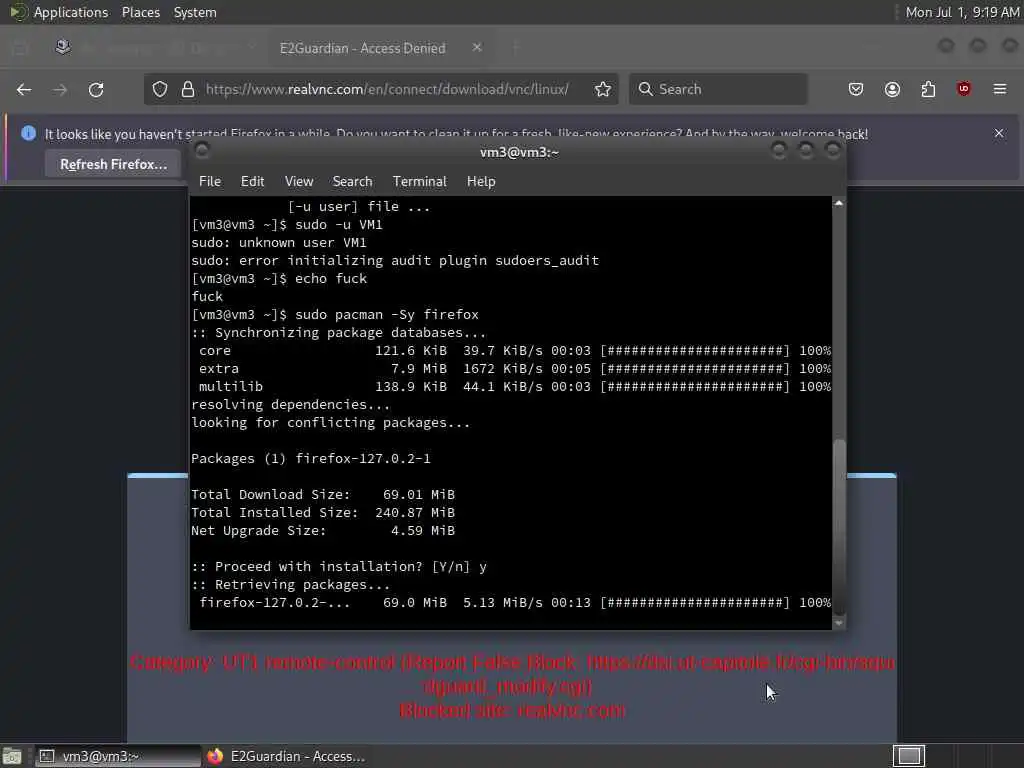The height and width of the screenshot is (768, 1024).
Task: Click the Firefox forward arrow
Action: pyautogui.click(x=60, y=89)
